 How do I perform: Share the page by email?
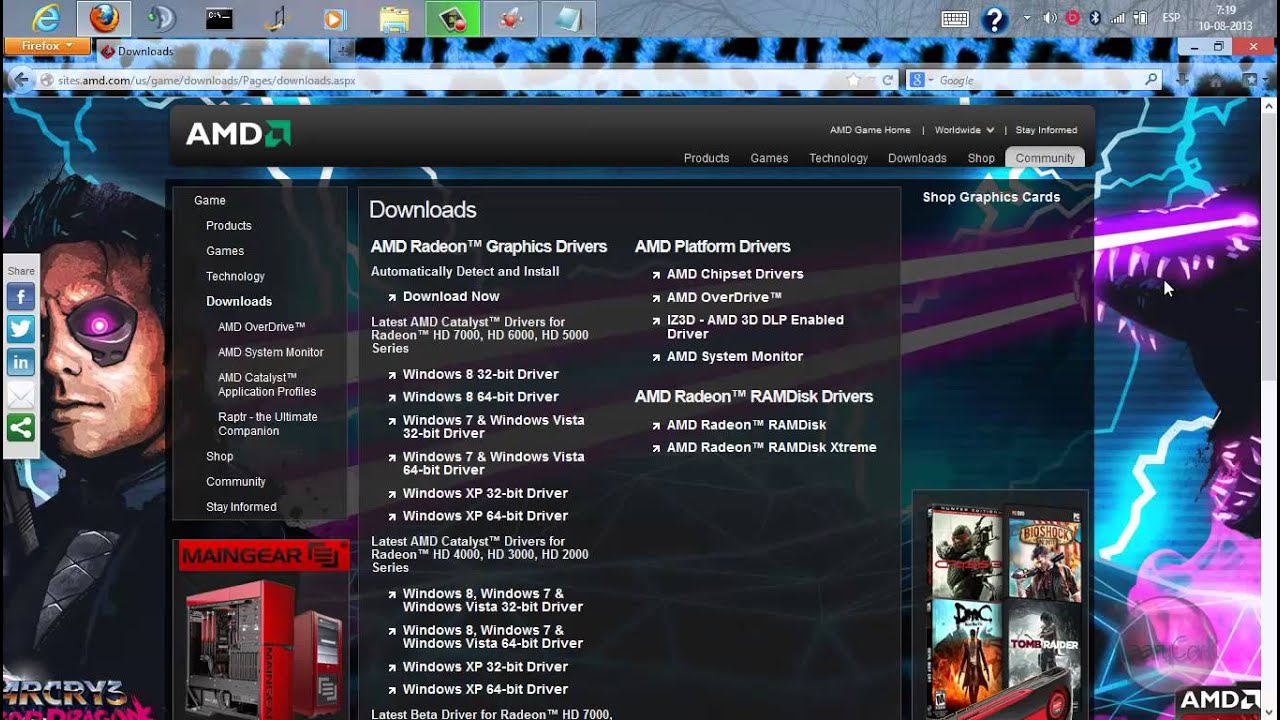[21, 395]
